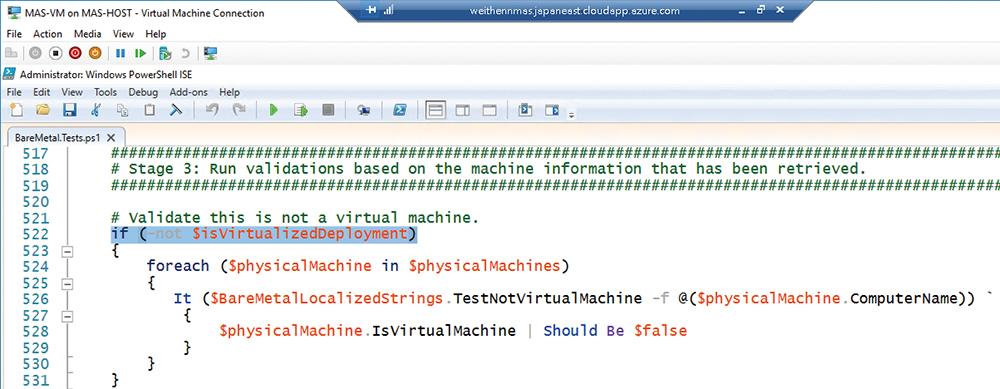Pause the virtual machine from the VM toolbar
The image size is (1000, 389).
click(x=120, y=53)
